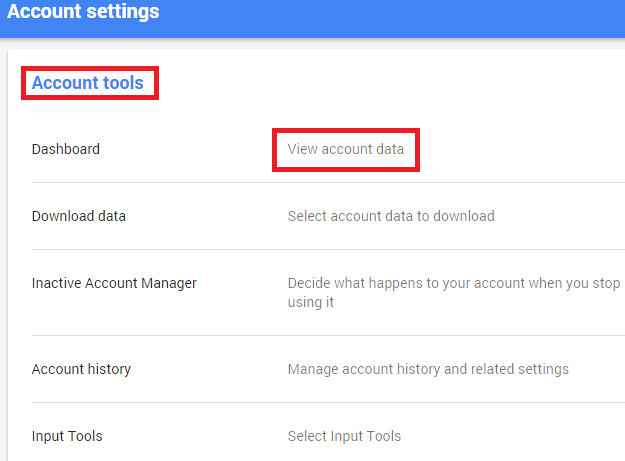Viewport: 625px width, 461px height.
Task: Click the empty blue header bar area
Action: (393, 19)
